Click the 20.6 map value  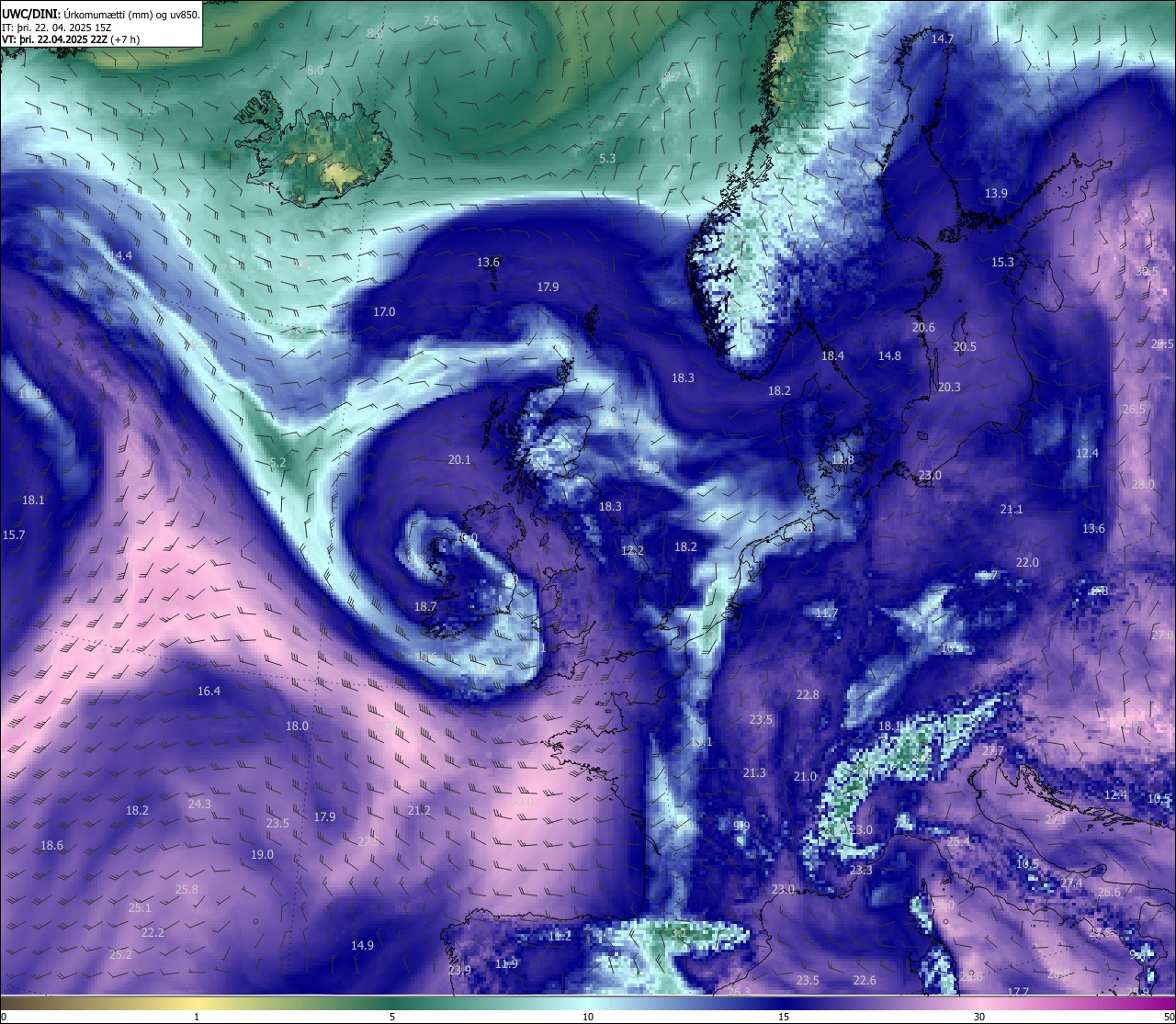(x=923, y=327)
